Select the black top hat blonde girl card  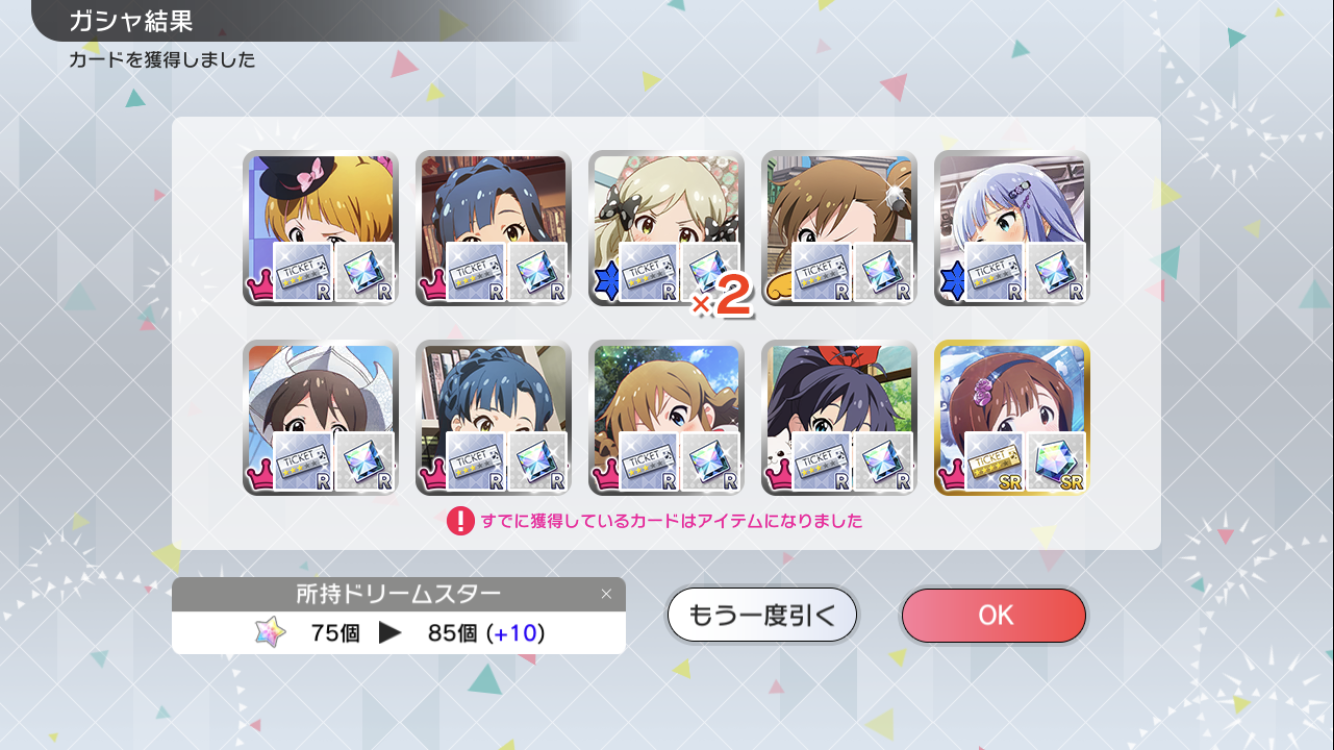tap(321, 229)
